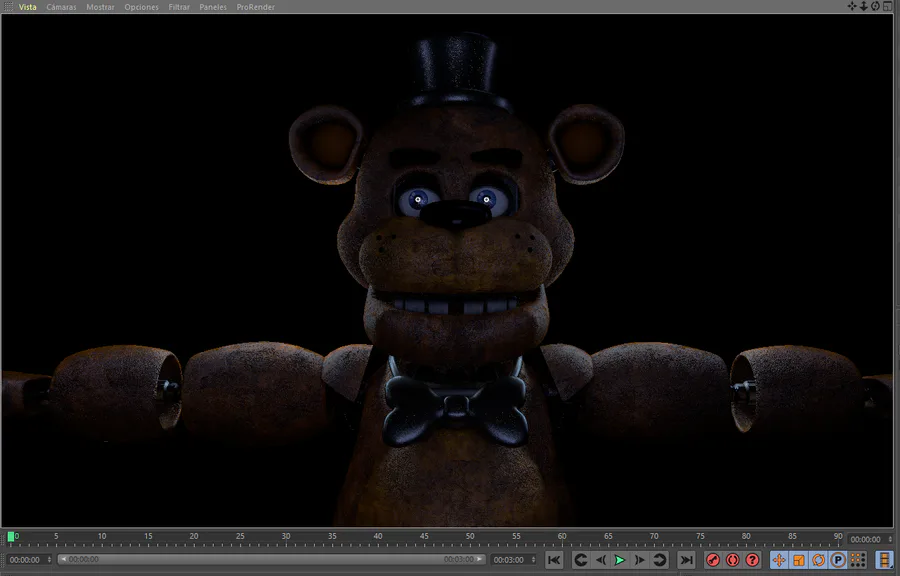Viewport: 900px width, 576px height.
Task: Click the stepper arrows on current frame field
Action: point(890,540)
